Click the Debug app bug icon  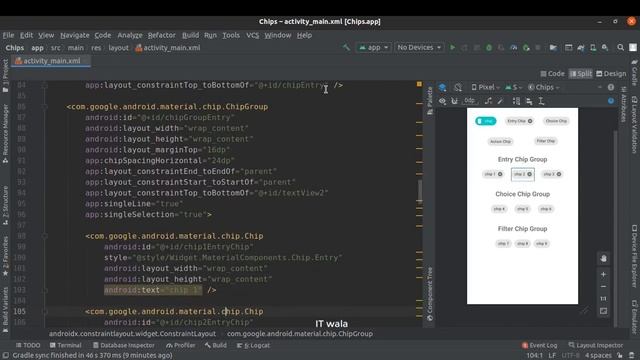[x=489, y=48]
